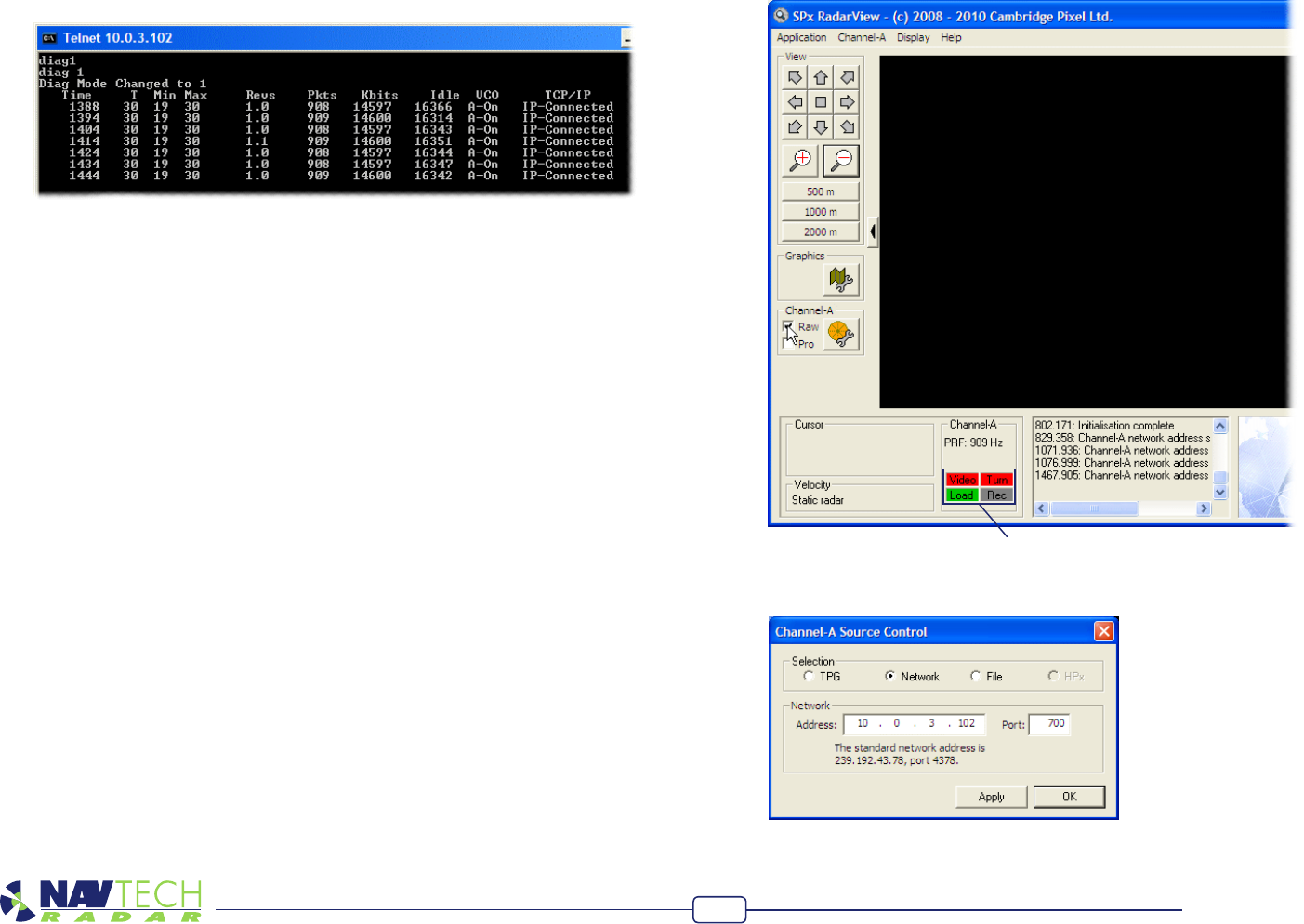Click Telnet row with Time 1444
The width and height of the screenshot is (1304, 924).
[x=341, y=176]
